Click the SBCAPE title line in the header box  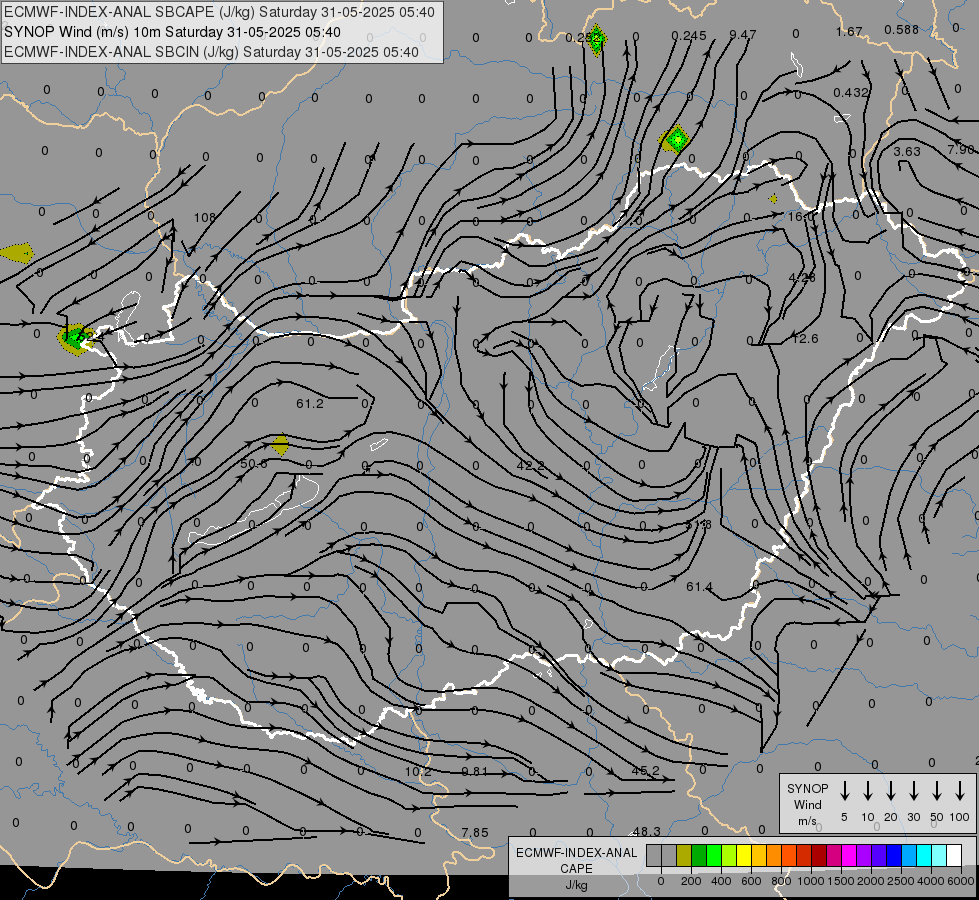(219, 12)
